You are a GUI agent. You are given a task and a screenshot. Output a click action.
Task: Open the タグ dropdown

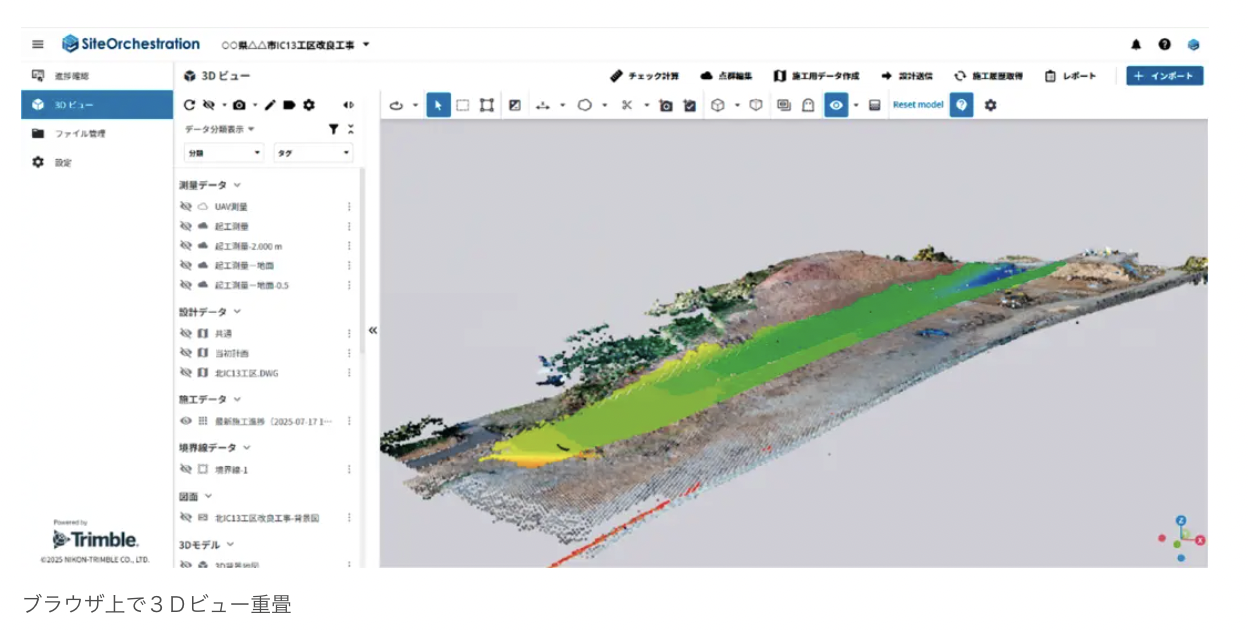coord(313,153)
